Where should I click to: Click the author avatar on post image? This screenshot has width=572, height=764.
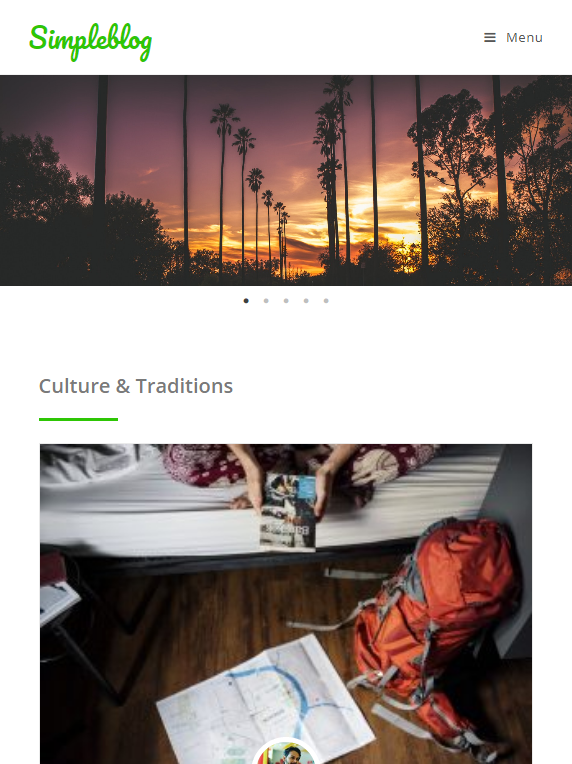click(284, 751)
